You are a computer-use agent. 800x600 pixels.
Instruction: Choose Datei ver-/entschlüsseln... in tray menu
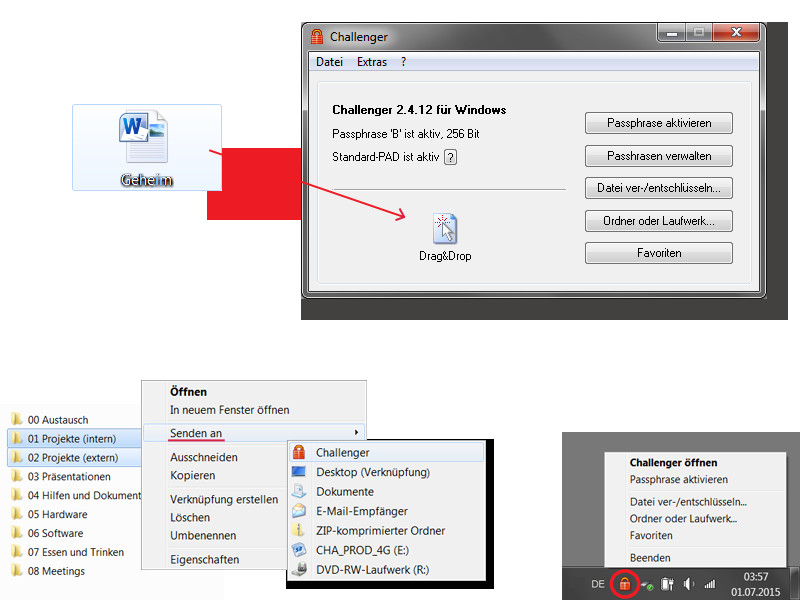(x=688, y=502)
